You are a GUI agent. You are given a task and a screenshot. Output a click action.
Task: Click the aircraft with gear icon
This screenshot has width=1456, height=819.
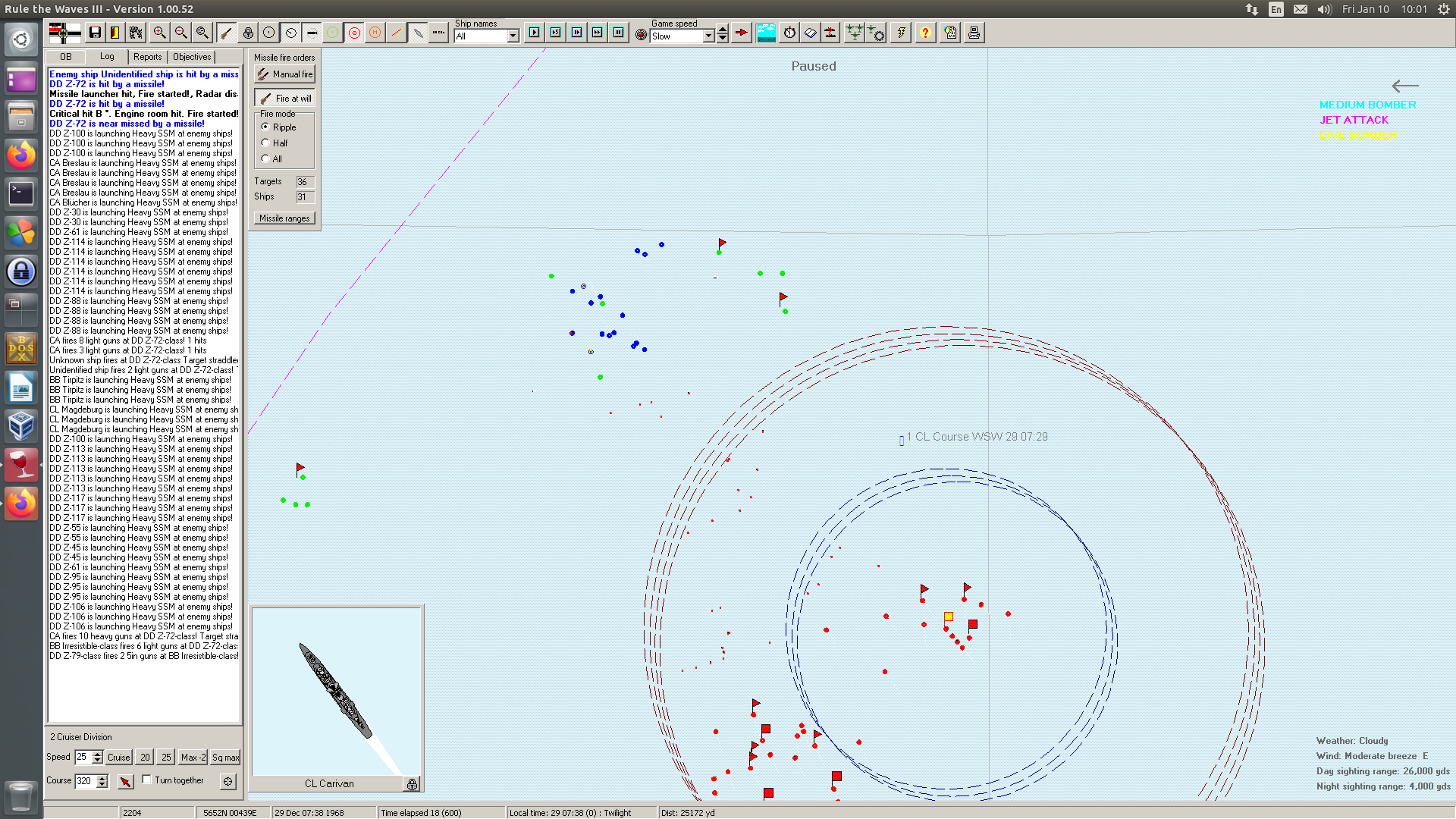876,33
